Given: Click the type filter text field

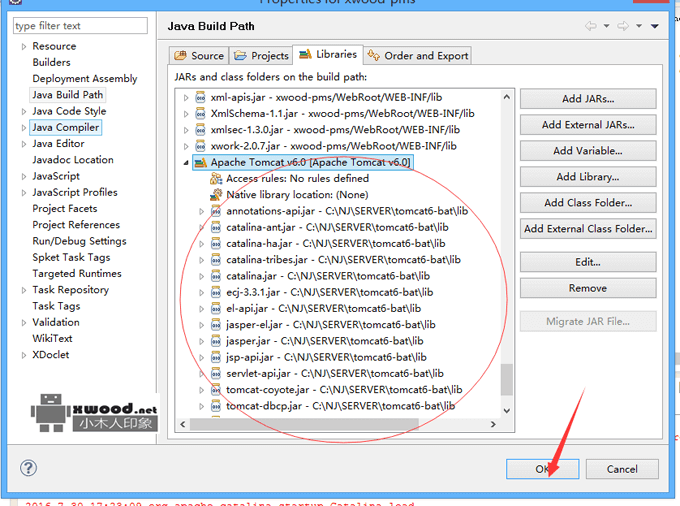Looking at the screenshot, I should click(80, 26).
